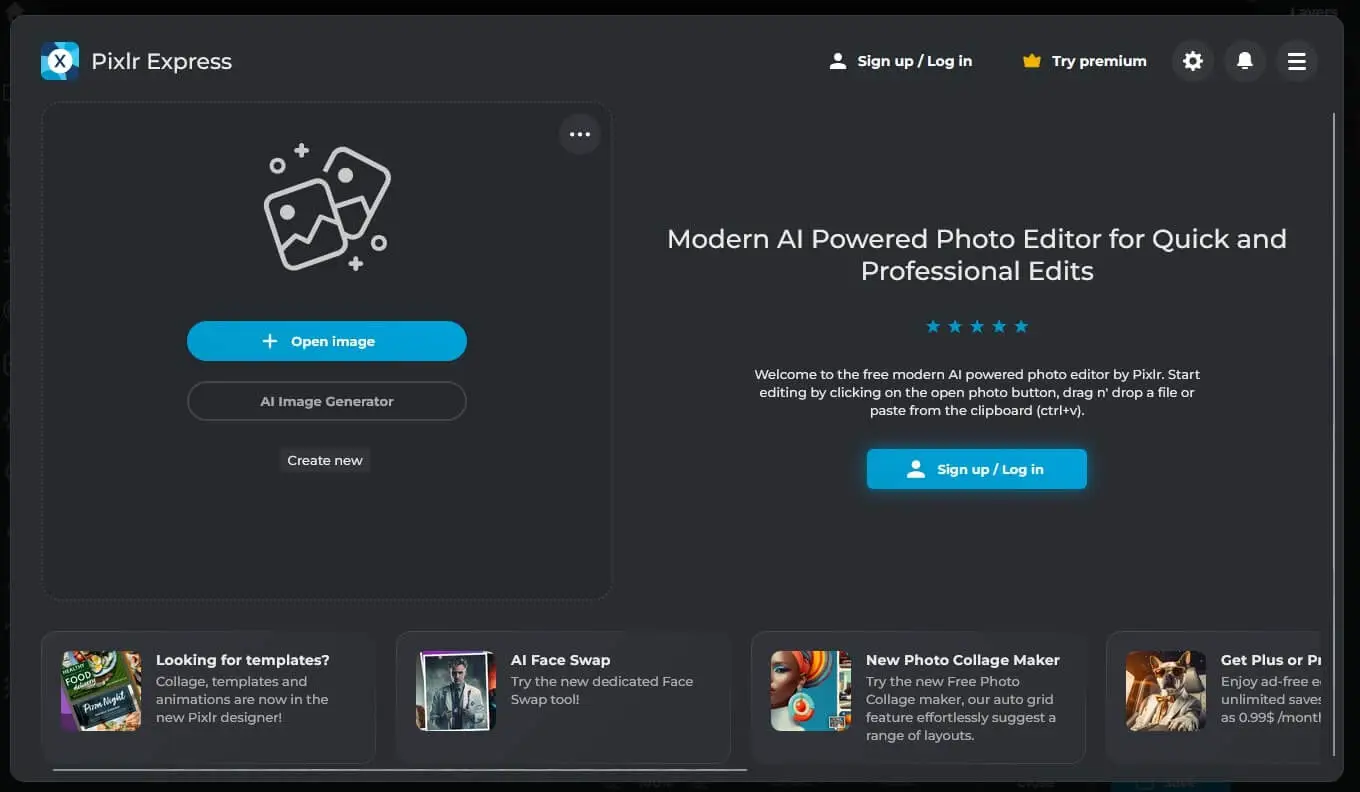Open the three-dots more options button
The width and height of the screenshot is (1360, 792).
point(580,134)
